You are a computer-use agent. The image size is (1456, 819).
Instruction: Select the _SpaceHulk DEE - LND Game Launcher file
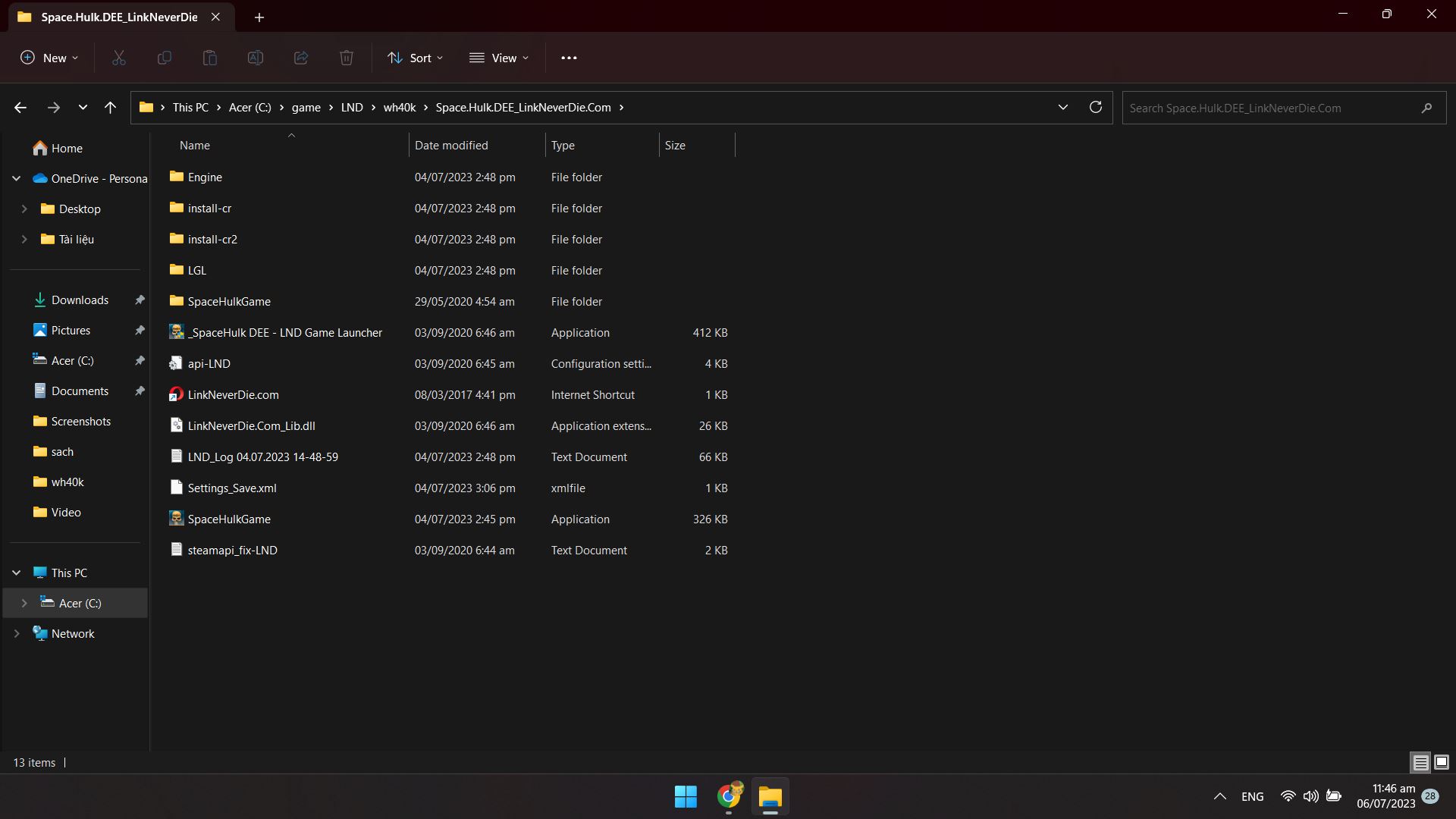pyautogui.click(x=284, y=333)
